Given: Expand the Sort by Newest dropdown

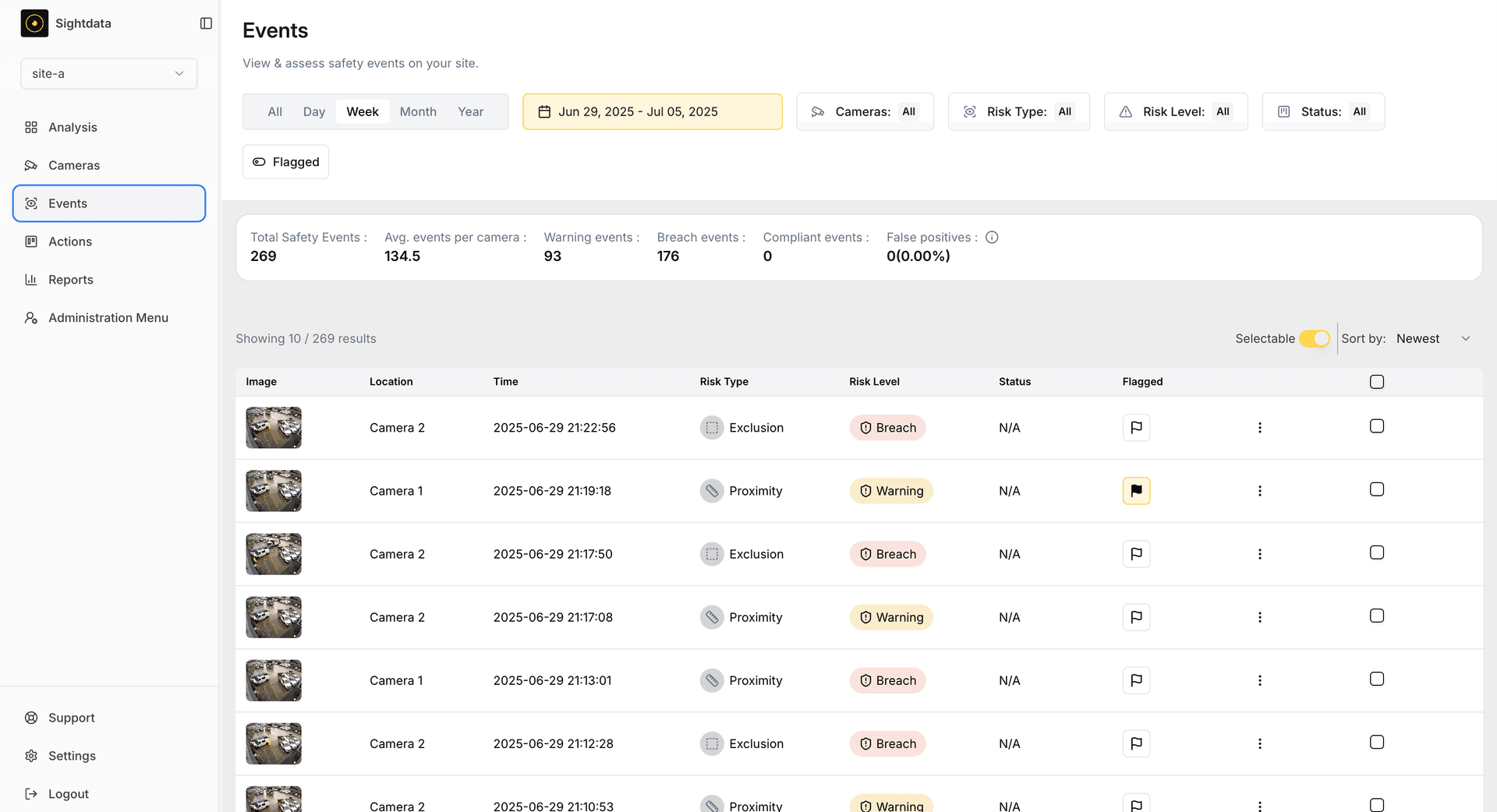Looking at the screenshot, I should (1432, 339).
